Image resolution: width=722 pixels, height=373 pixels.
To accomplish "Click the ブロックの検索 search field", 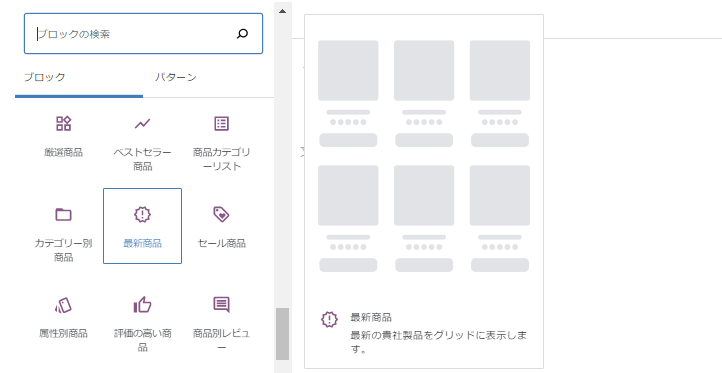I will [143, 34].
